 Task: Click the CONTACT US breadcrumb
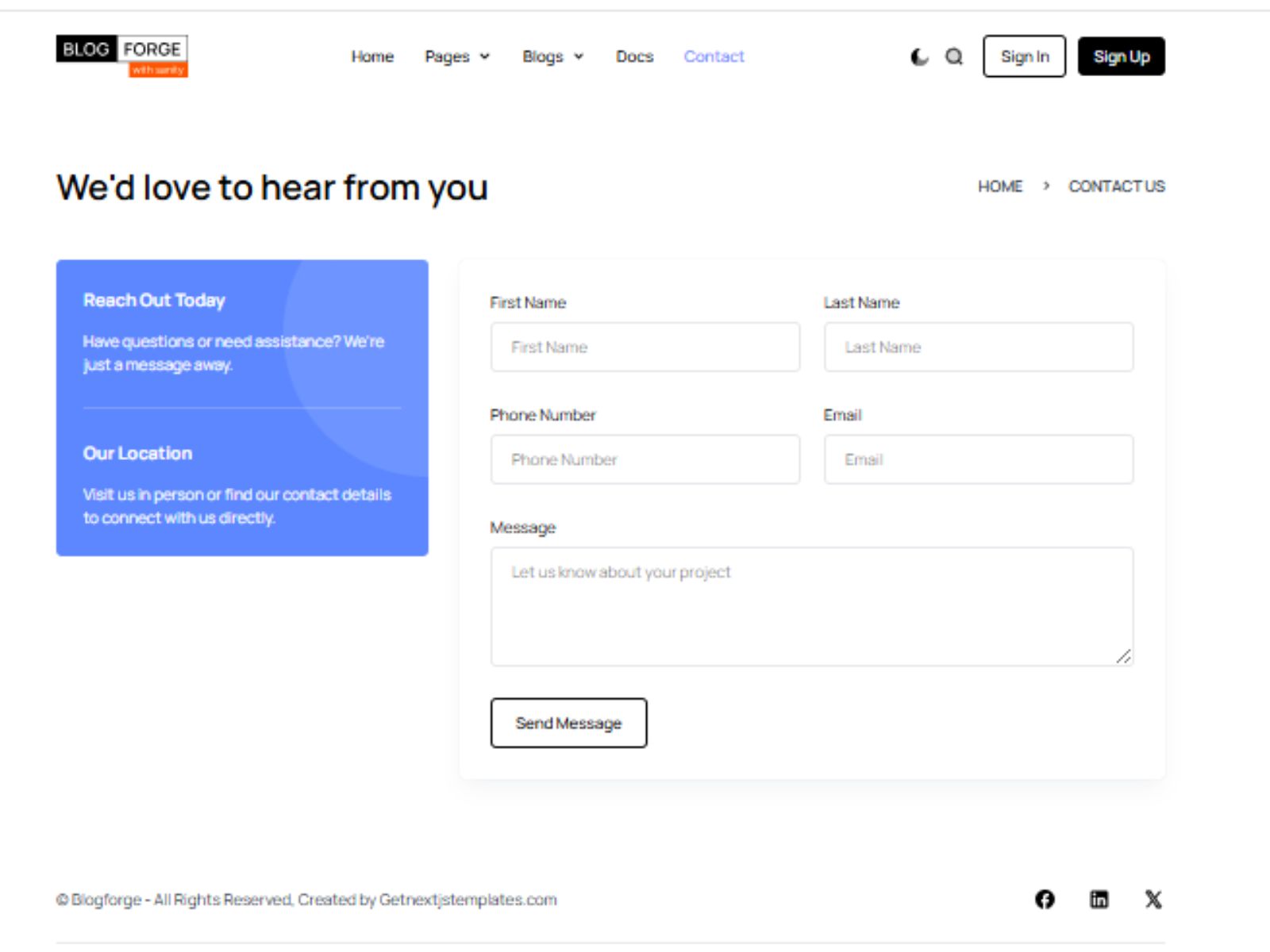pyautogui.click(x=1116, y=186)
